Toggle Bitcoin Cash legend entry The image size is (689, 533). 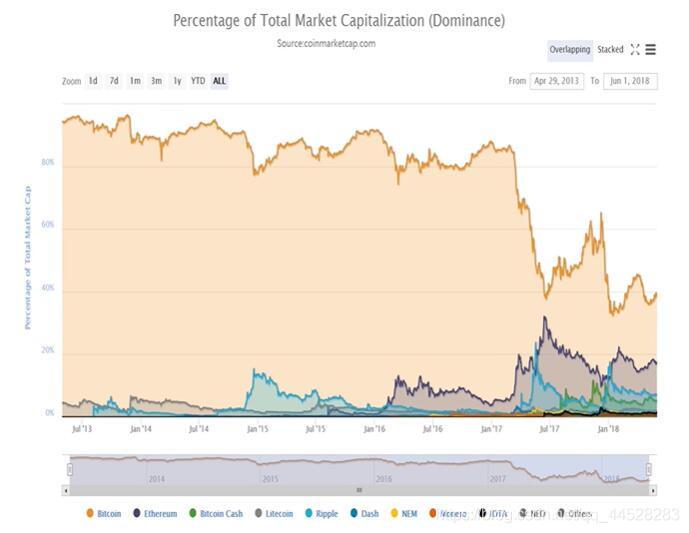(x=216, y=513)
